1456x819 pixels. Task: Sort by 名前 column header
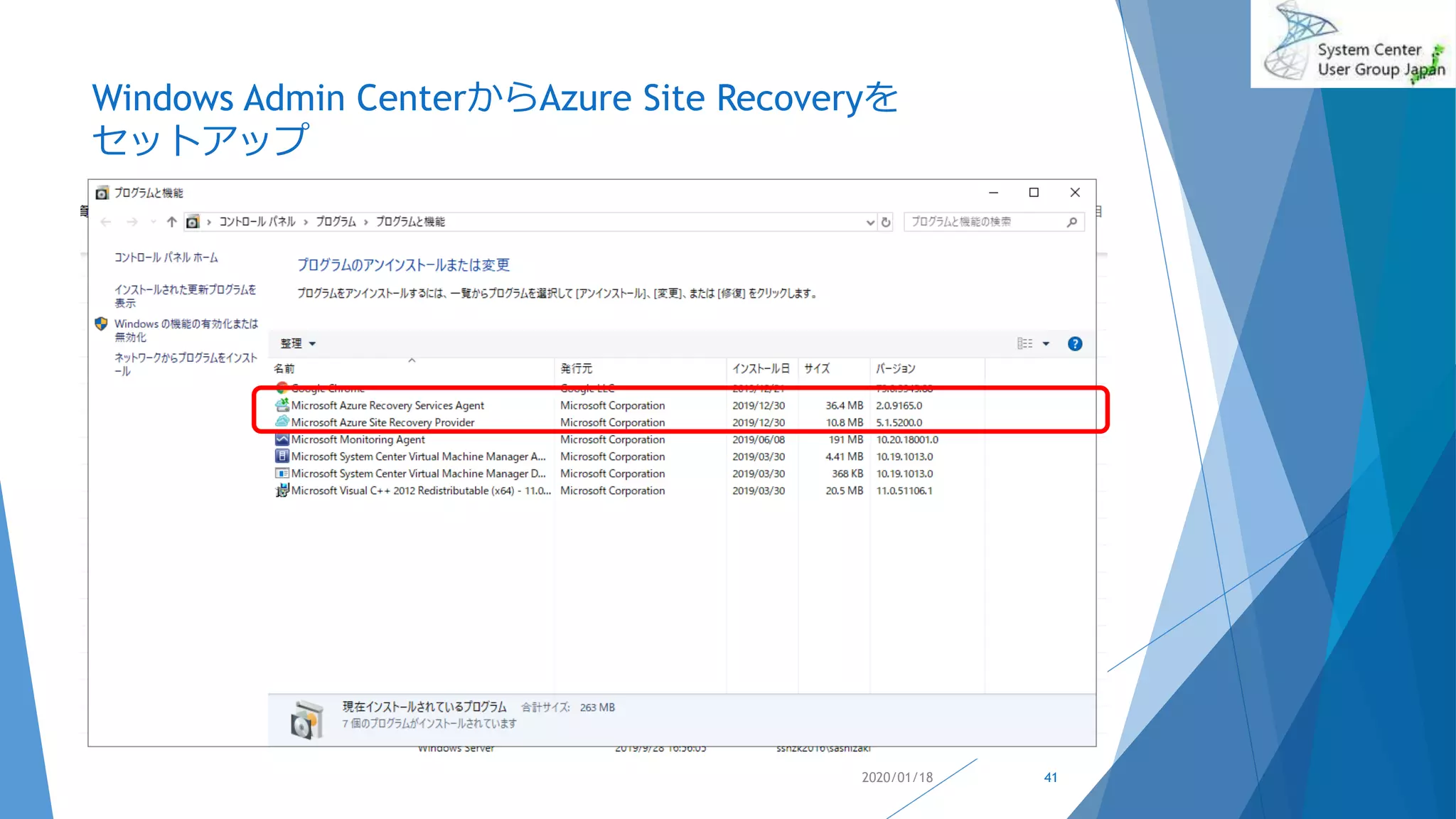[x=412, y=368]
